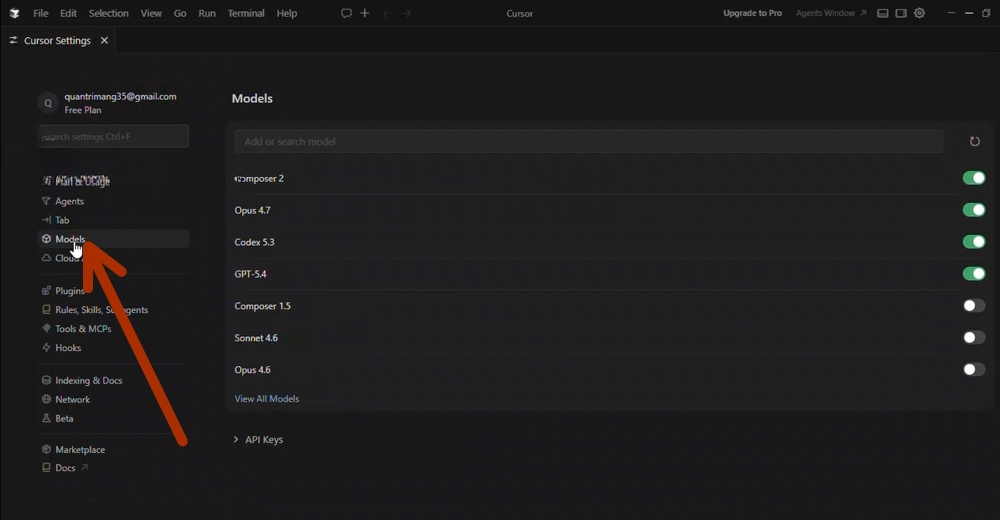Navigate back with left arrow icon

(x=386, y=13)
